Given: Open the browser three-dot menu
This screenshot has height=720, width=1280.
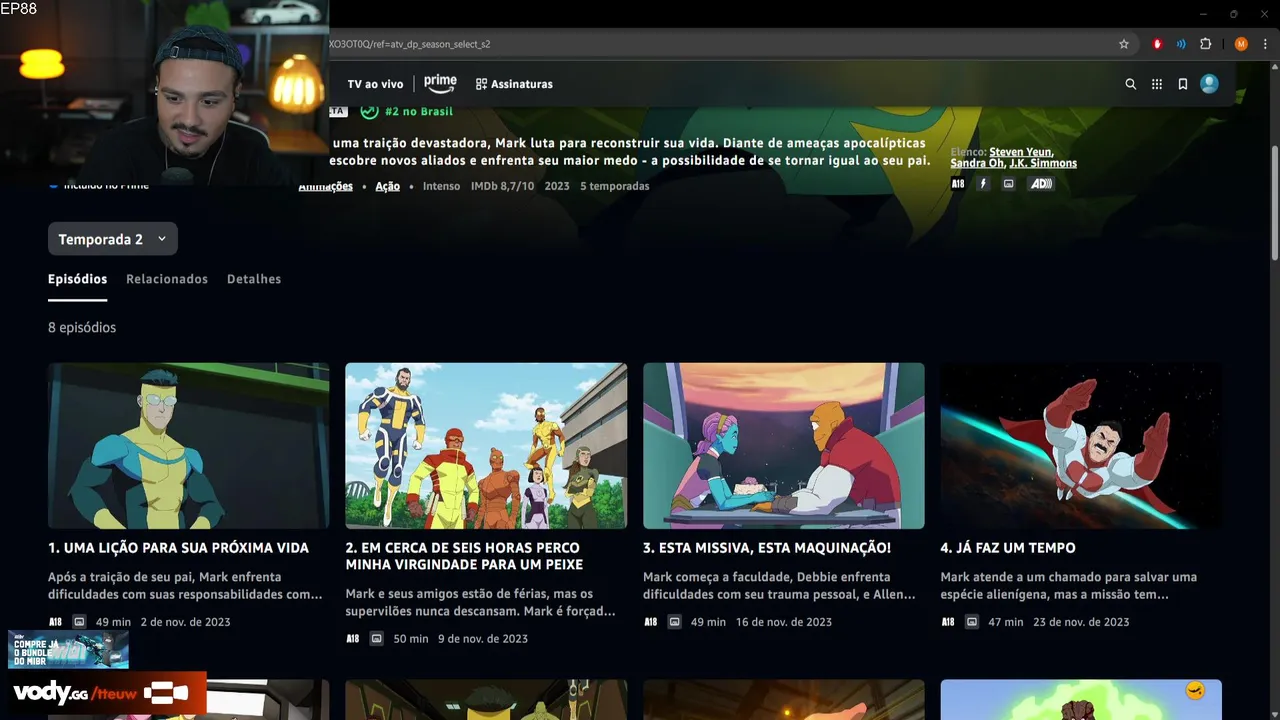Looking at the screenshot, I should click(1265, 44).
